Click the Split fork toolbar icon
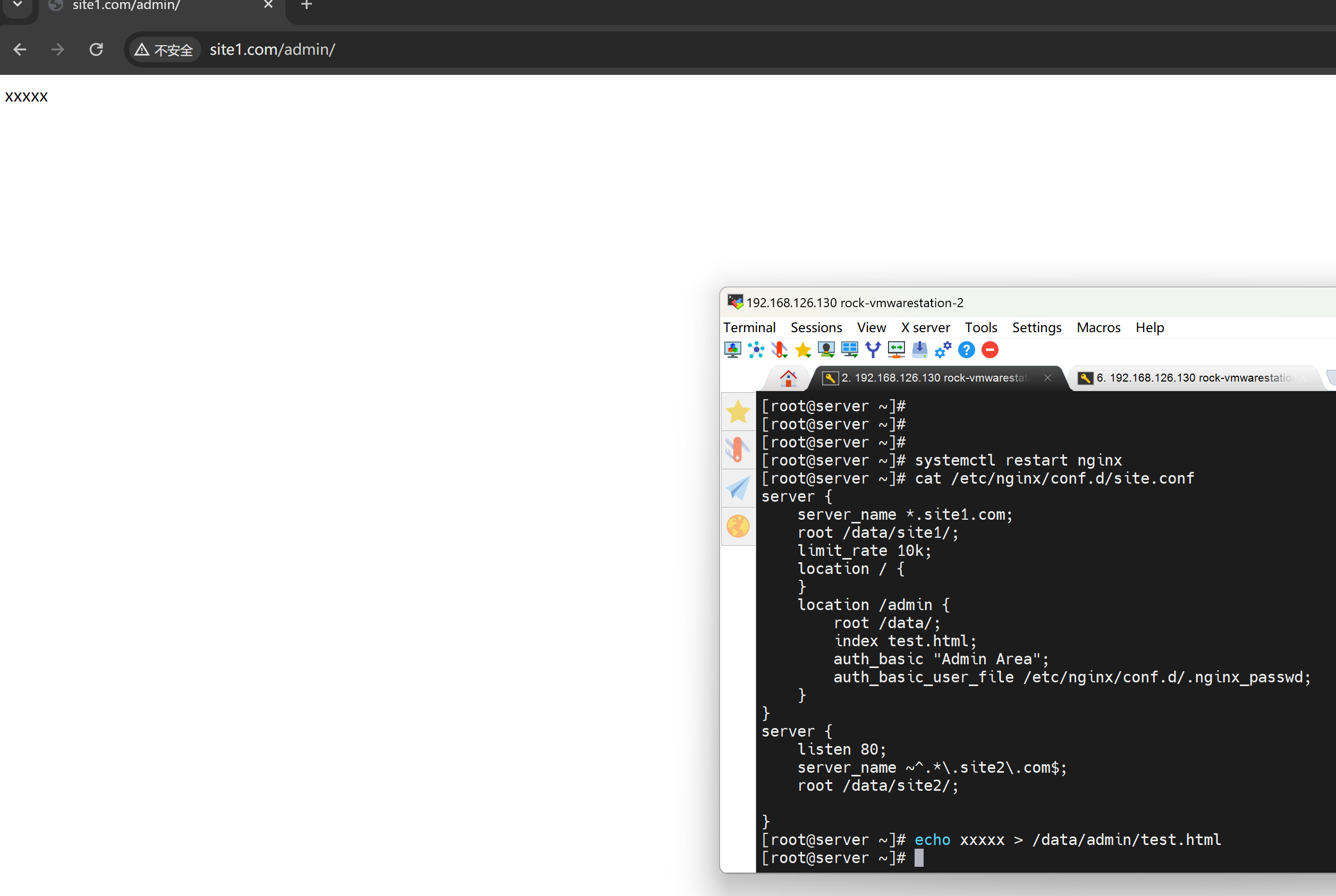Viewport: 1336px width, 896px height. (x=873, y=349)
